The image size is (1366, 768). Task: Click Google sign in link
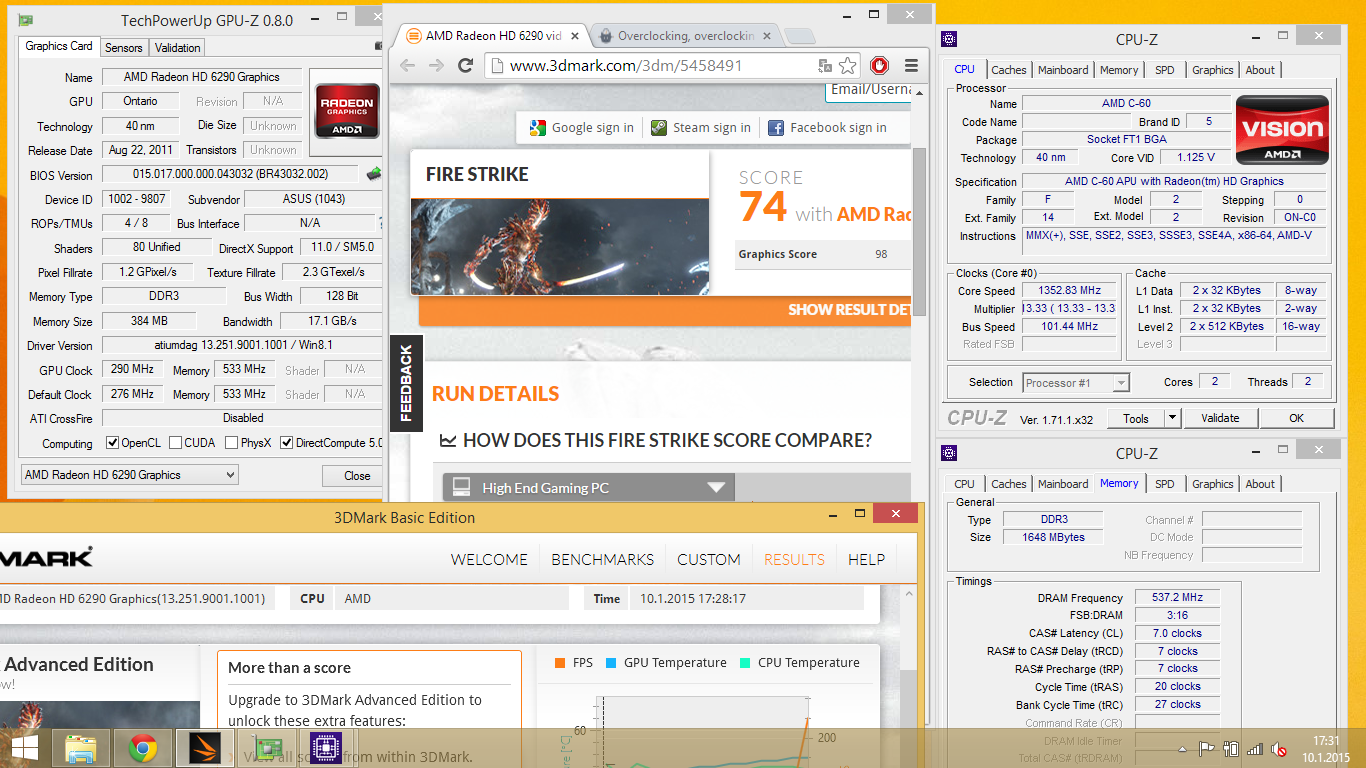(582, 127)
